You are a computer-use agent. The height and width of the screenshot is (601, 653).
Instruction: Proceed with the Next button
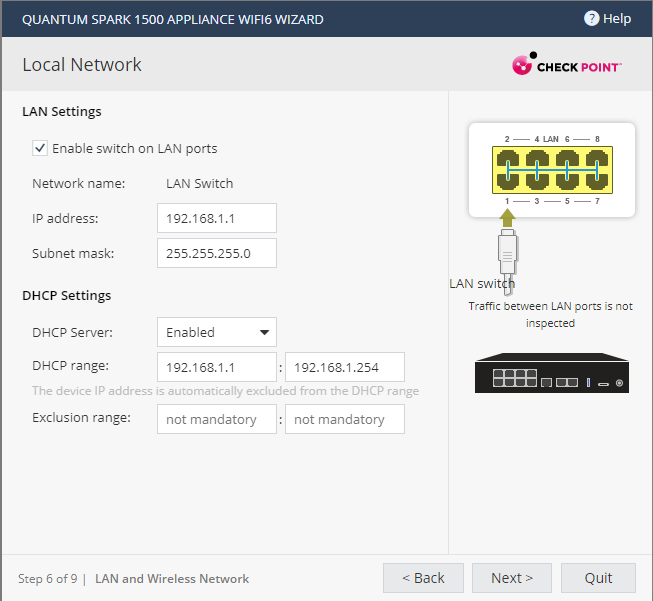coord(511,578)
